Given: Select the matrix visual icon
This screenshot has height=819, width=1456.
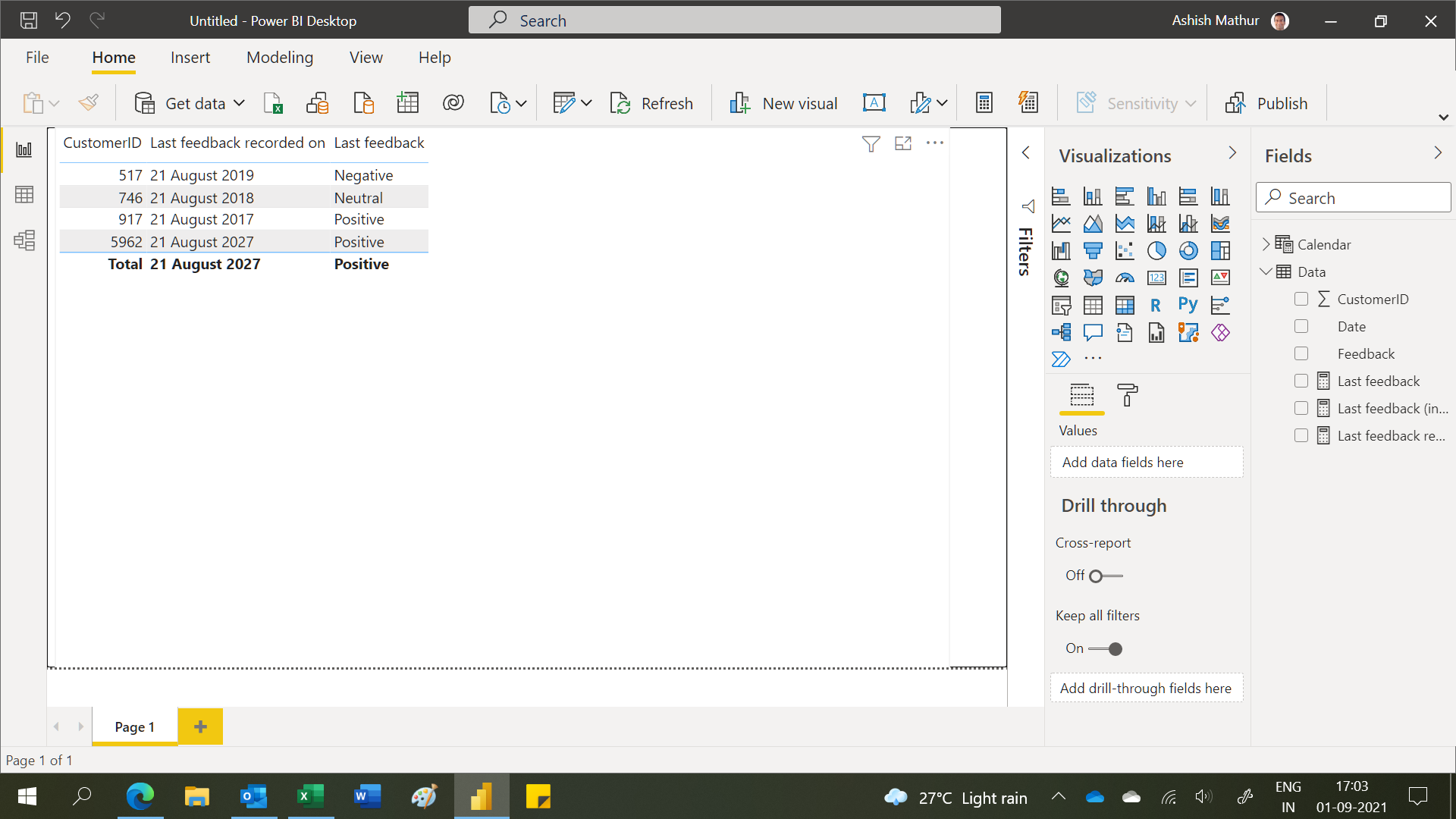Looking at the screenshot, I should pyautogui.click(x=1125, y=306).
